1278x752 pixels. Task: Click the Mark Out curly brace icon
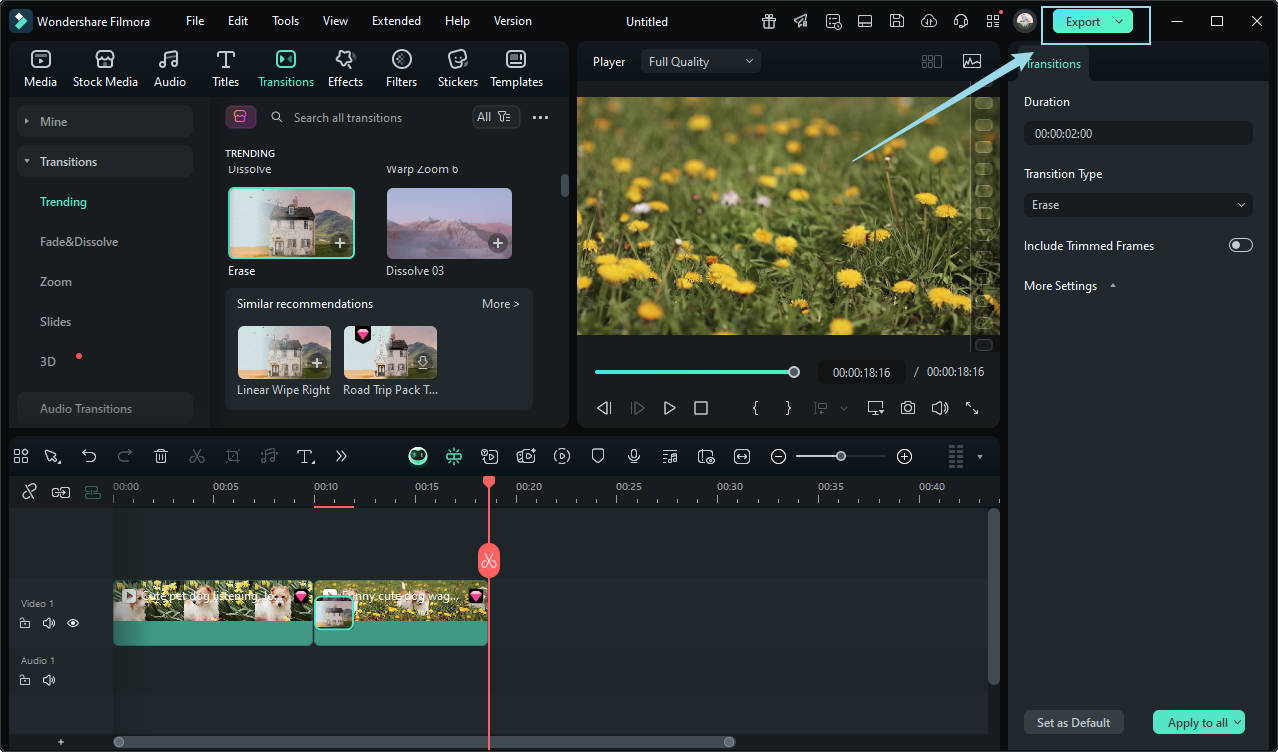788,408
